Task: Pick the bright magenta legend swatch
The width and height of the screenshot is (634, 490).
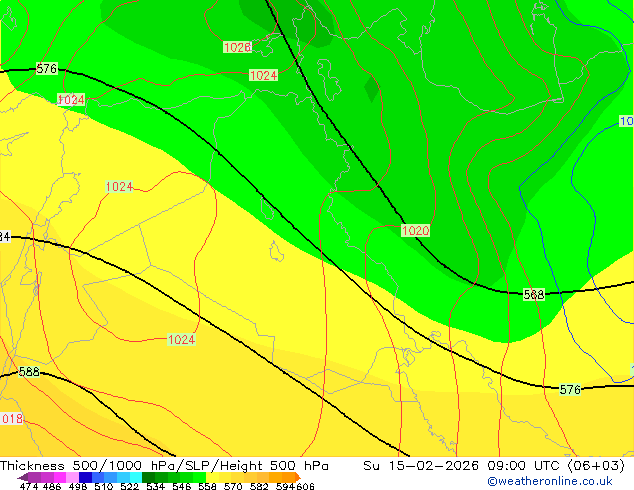Action: tap(59, 477)
